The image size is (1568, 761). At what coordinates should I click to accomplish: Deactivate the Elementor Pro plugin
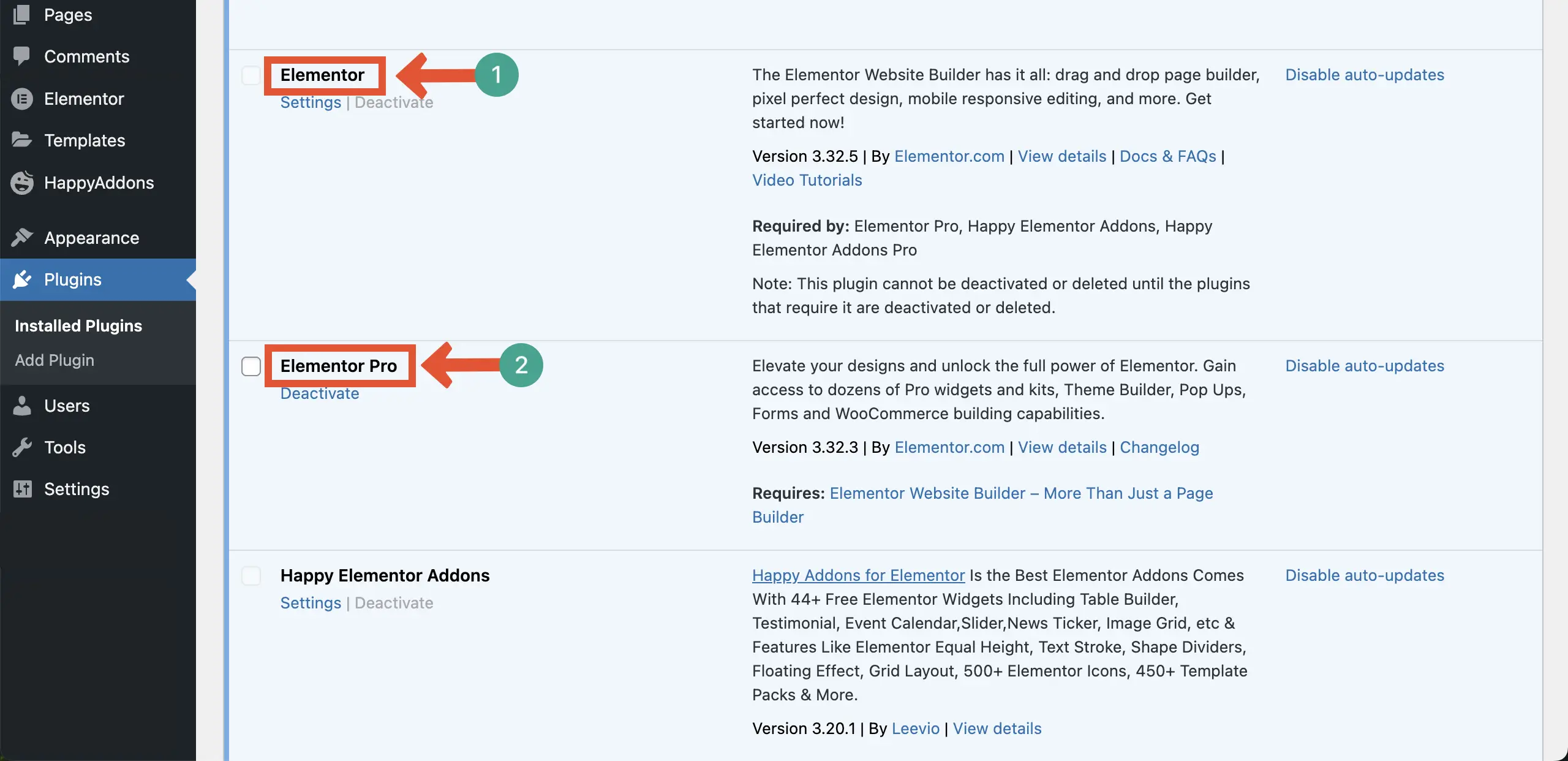319,393
